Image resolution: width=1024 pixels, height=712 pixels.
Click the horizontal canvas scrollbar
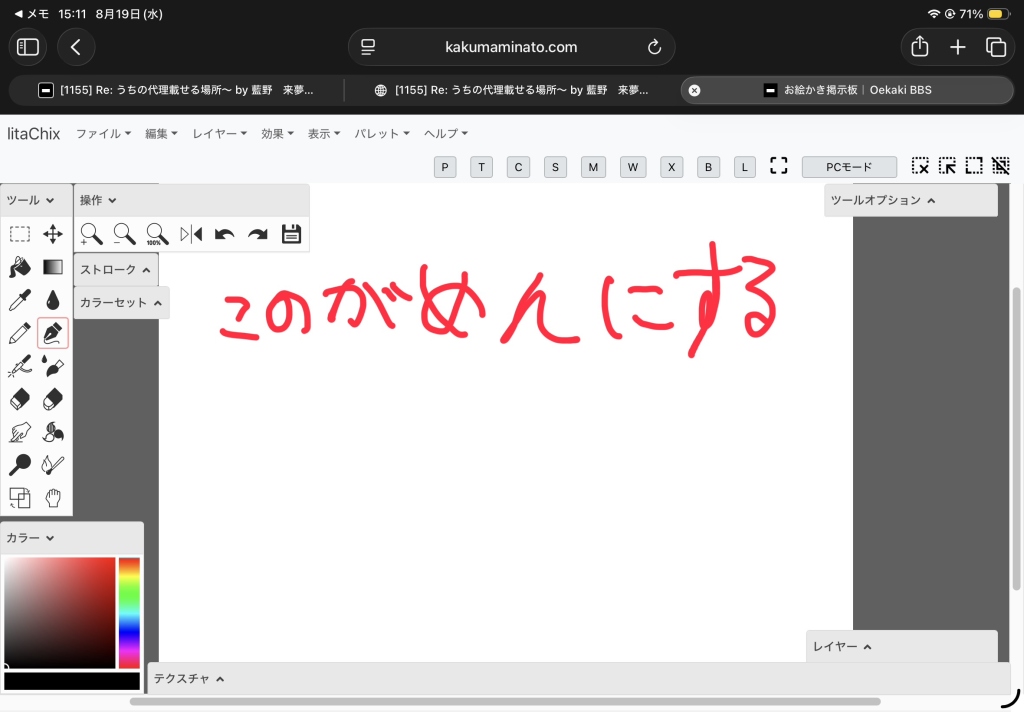[505, 702]
